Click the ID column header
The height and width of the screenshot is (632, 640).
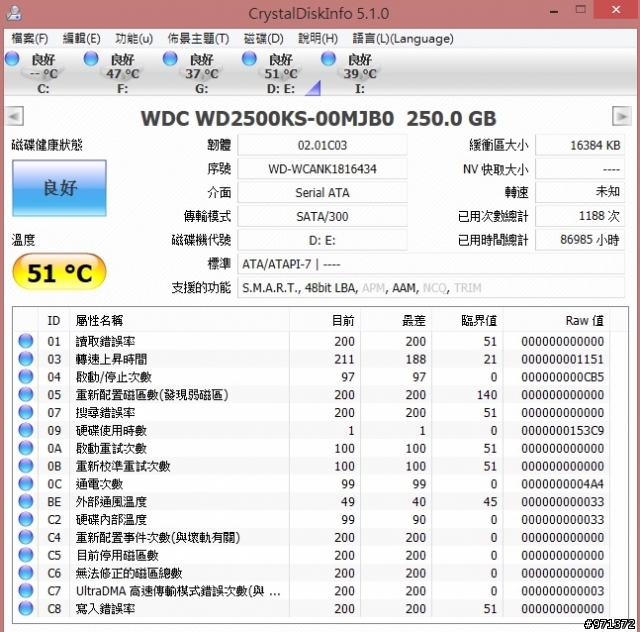(x=54, y=320)
